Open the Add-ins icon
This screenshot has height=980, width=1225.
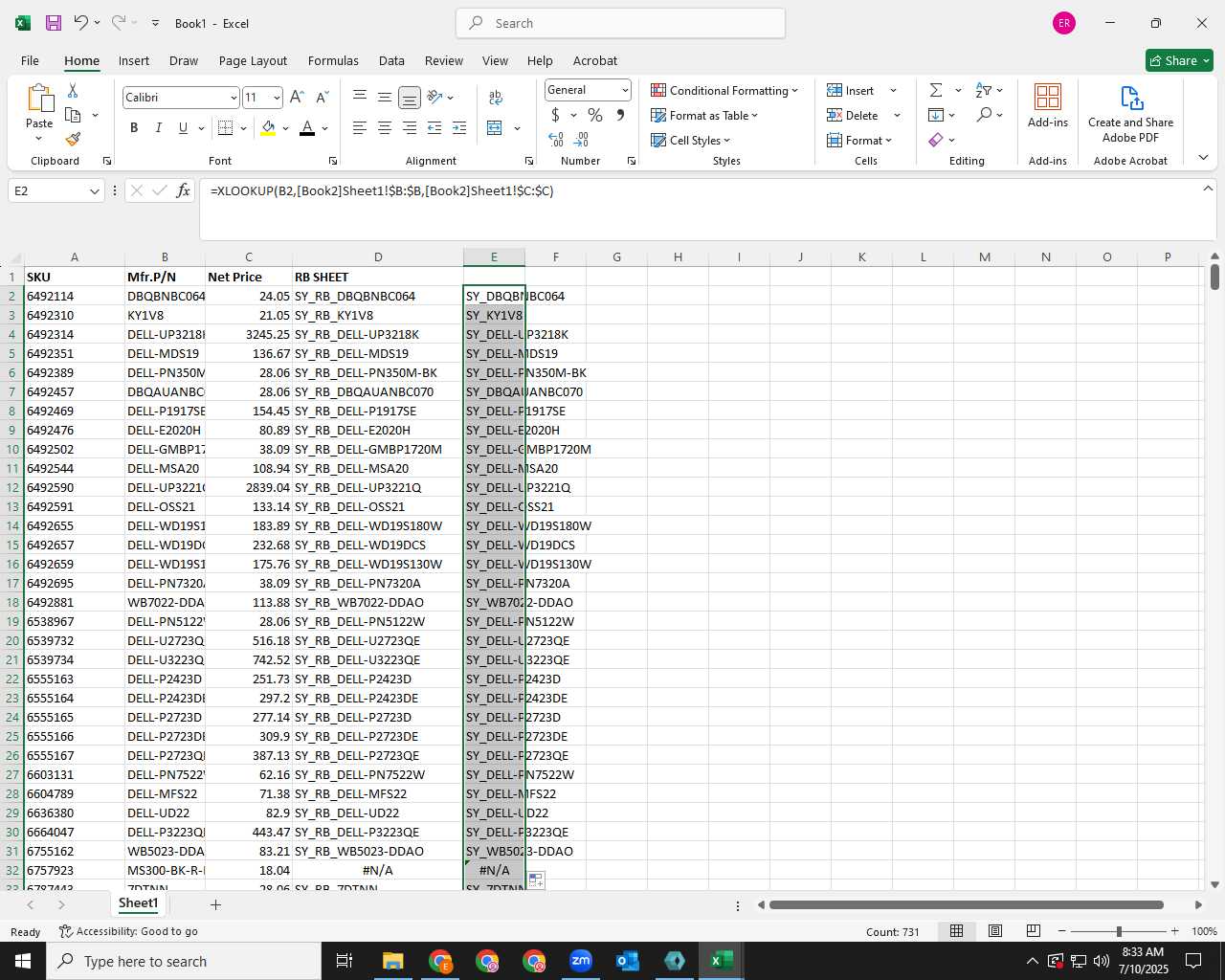pos(1048,105)
